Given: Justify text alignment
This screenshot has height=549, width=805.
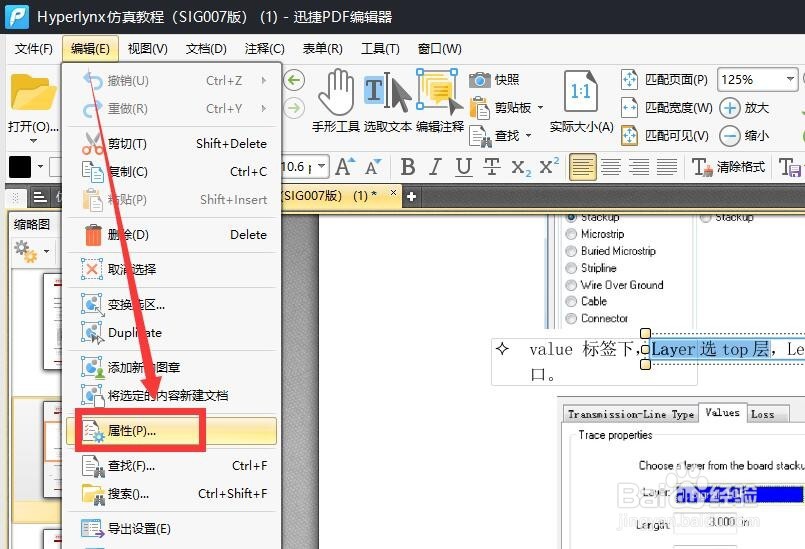Looking at the screenshot, I should click(666, 167).
